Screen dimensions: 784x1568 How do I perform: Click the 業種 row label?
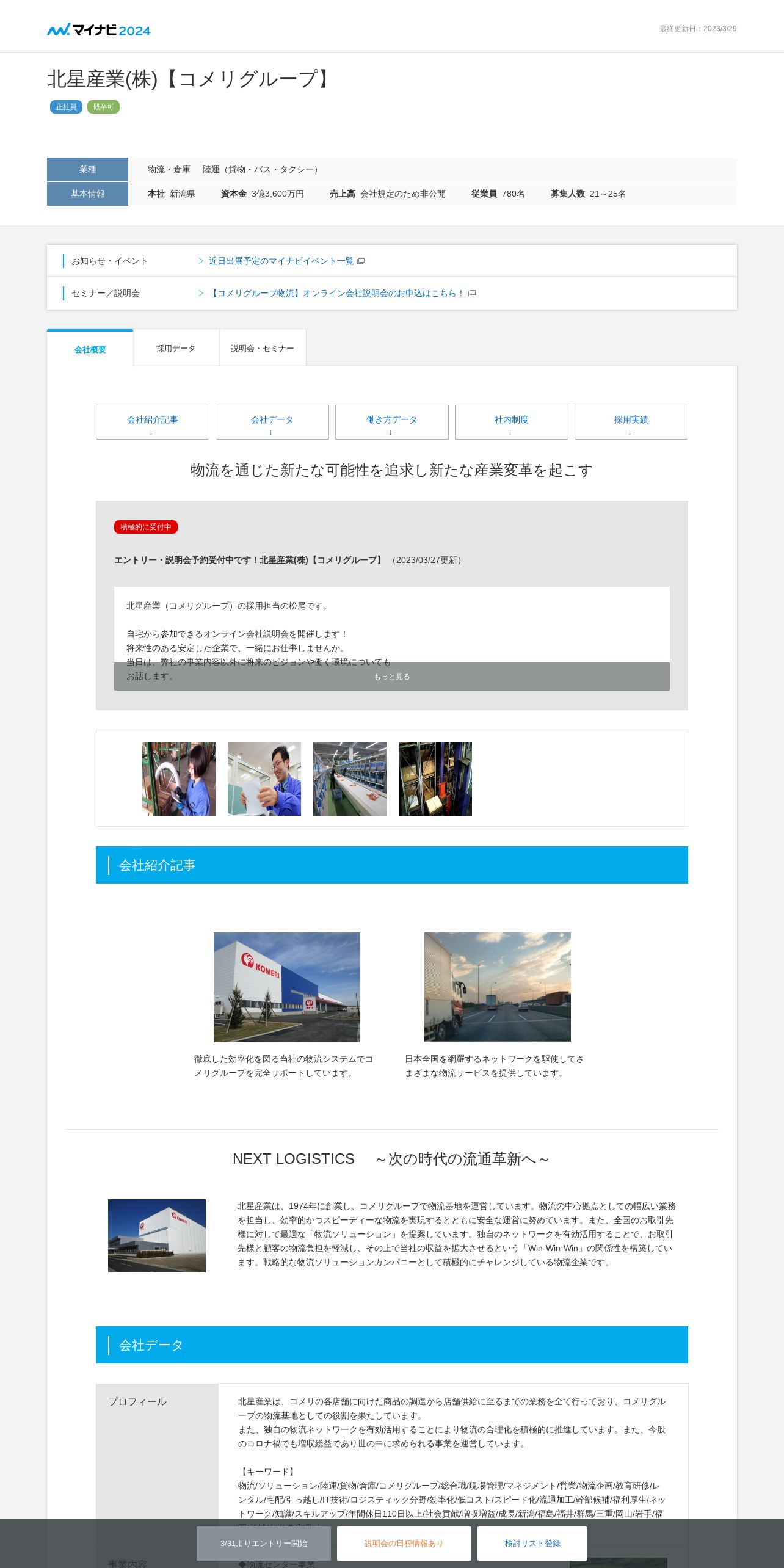[x=87, y=169]
